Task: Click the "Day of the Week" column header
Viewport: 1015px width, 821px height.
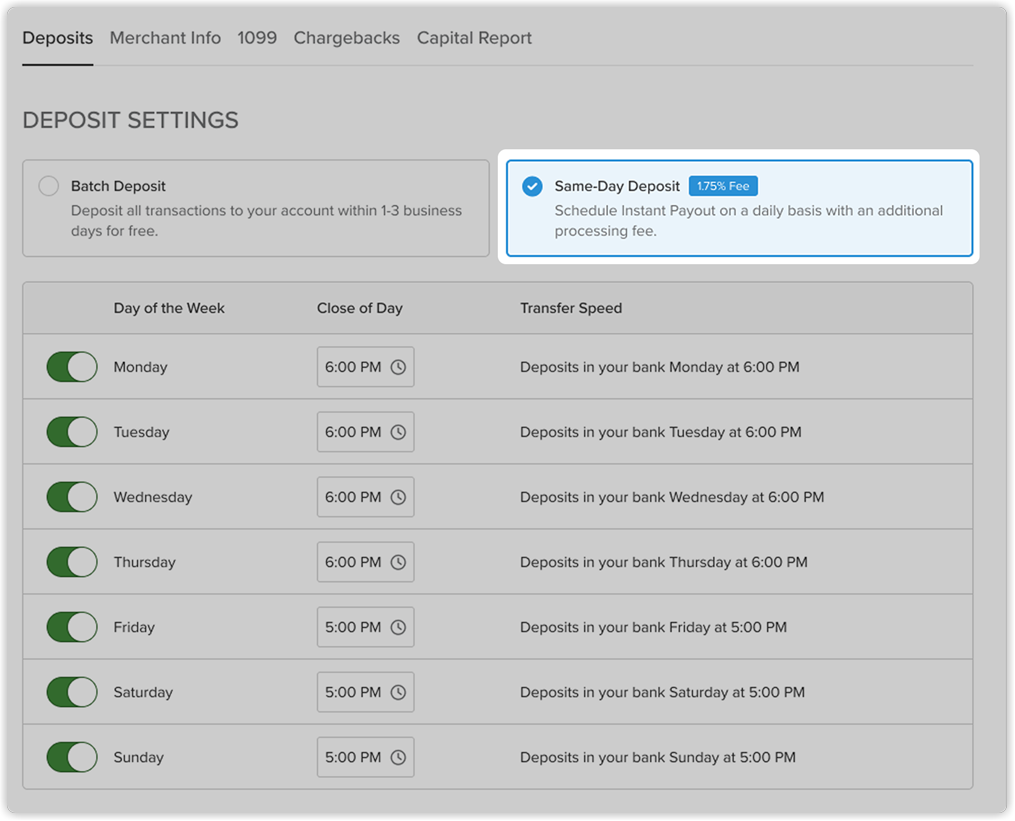Action: [169, 308]
